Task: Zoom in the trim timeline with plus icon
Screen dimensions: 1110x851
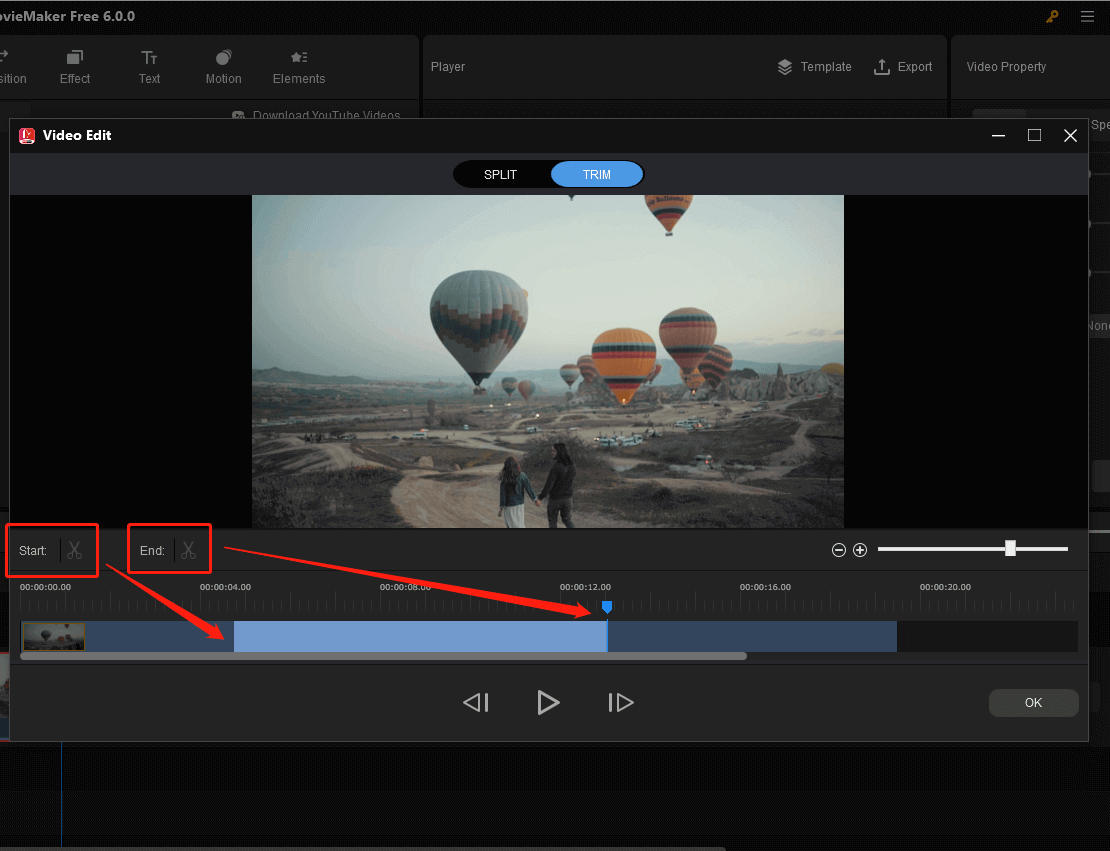Action: pos(860,549)
